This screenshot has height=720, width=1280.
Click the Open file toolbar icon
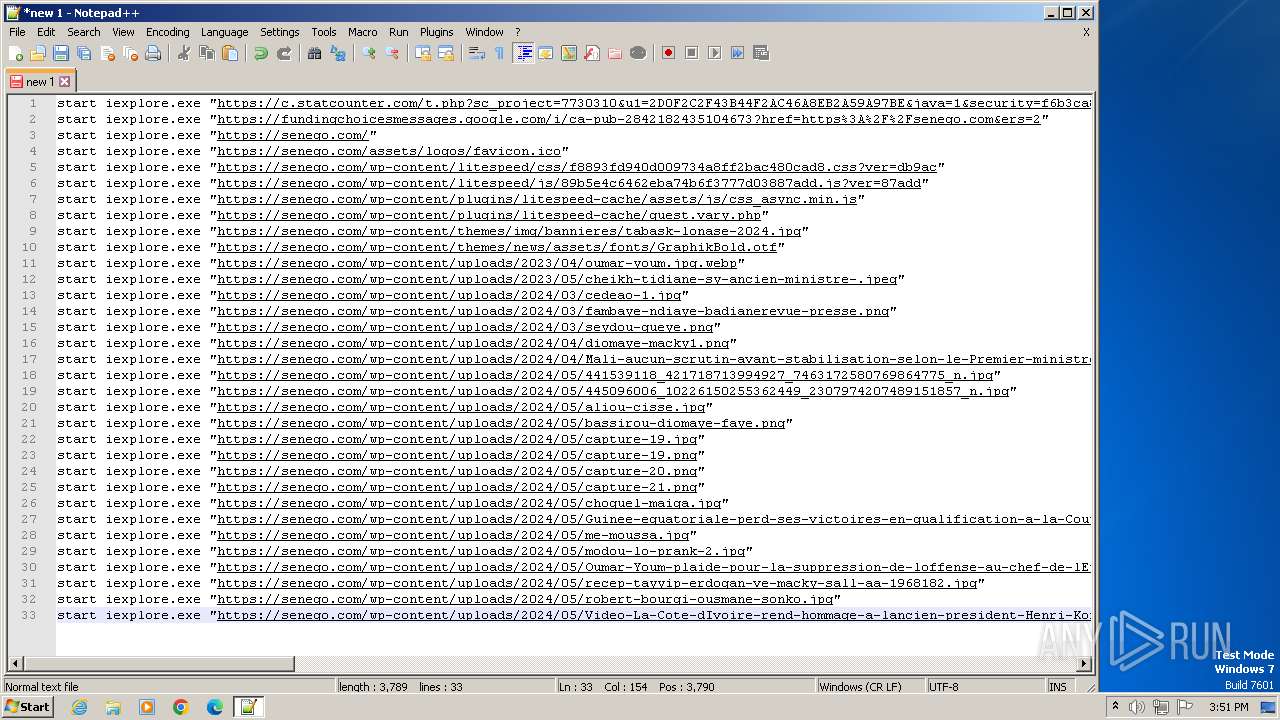(x=38, y=53)
